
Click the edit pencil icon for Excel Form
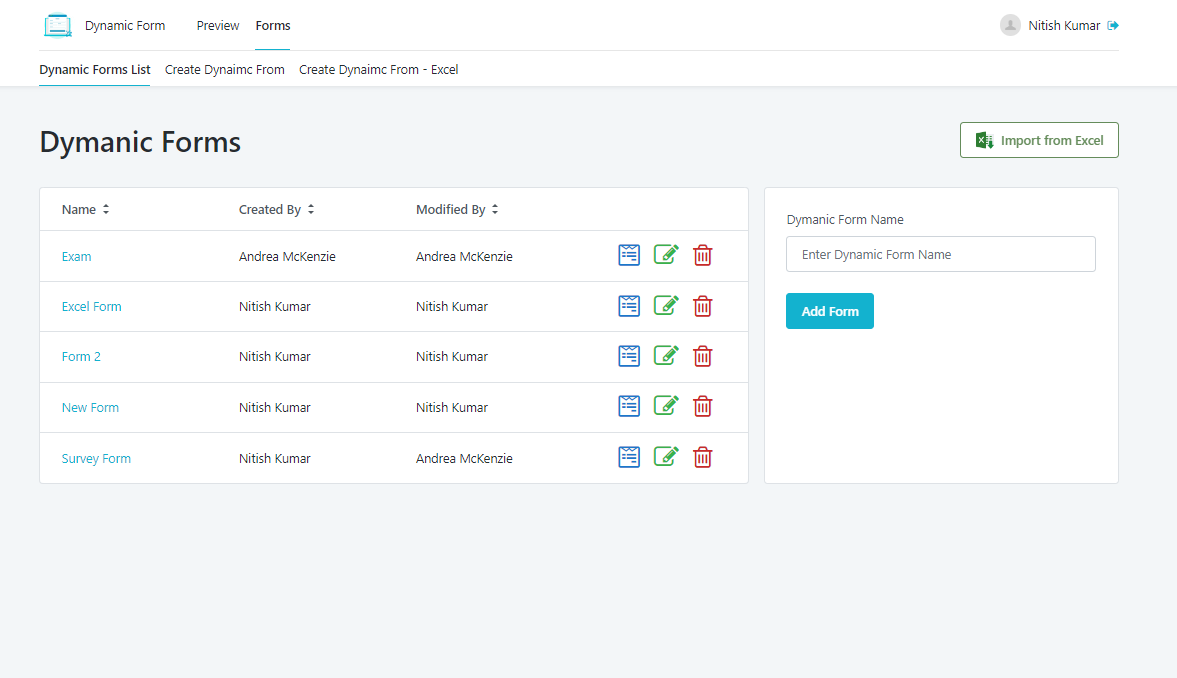[666, 305]
